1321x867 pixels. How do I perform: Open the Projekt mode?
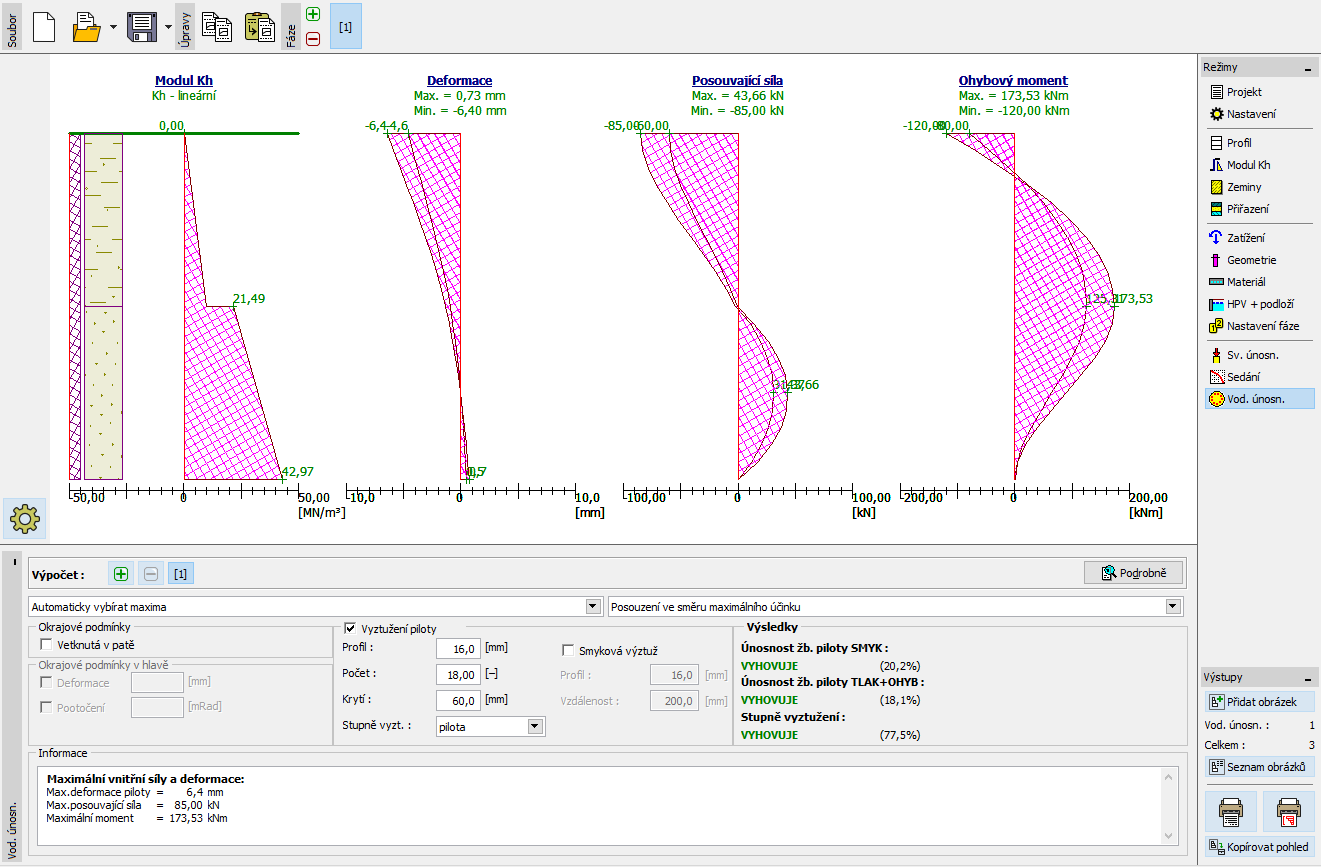[x=1258, y=92]
